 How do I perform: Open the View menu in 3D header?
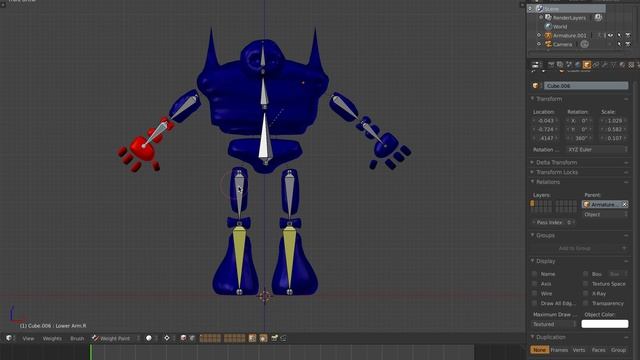coord(28,338)
